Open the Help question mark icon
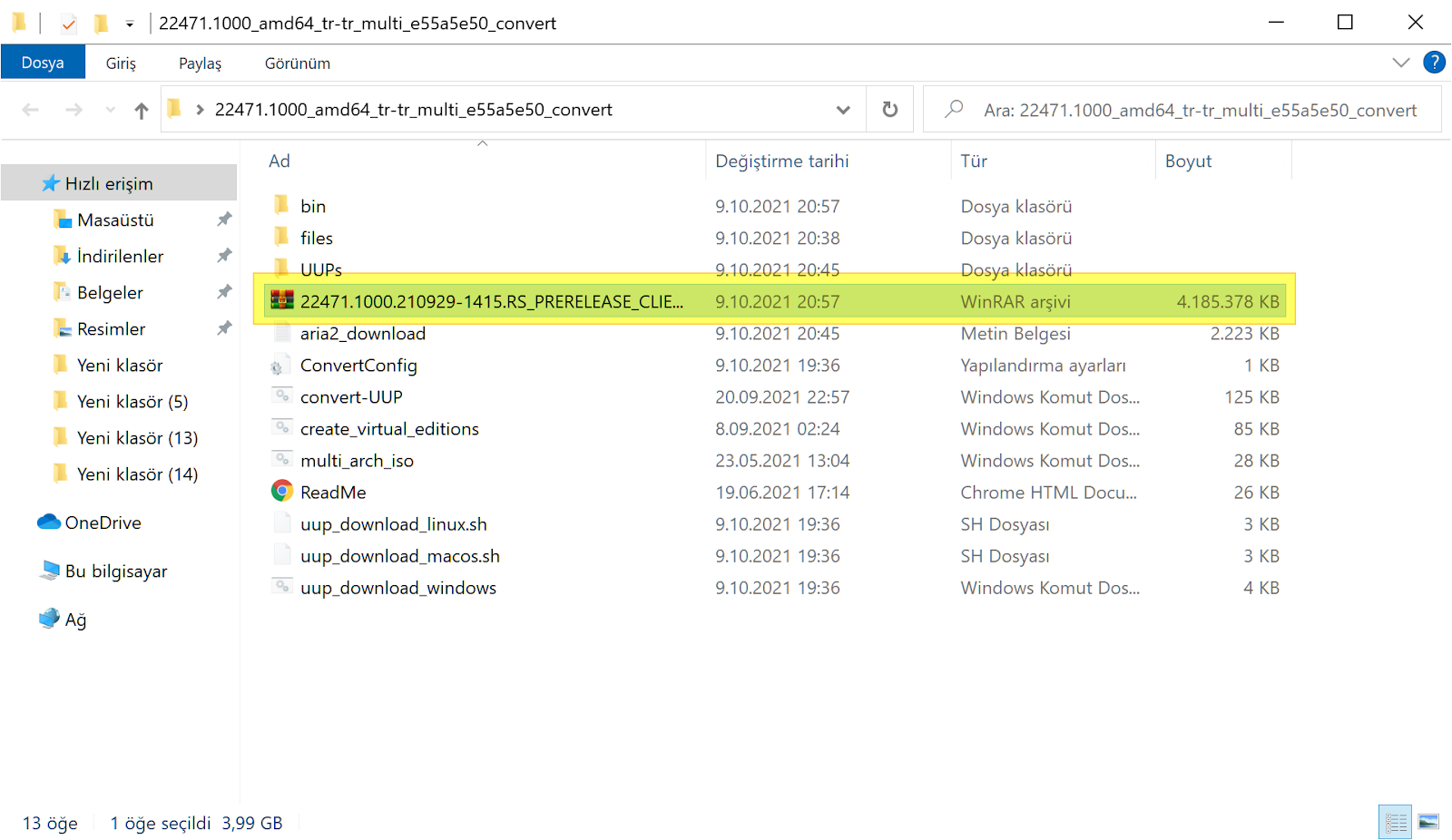The height and width of the screenshot is (840, 1452). 1435,63
